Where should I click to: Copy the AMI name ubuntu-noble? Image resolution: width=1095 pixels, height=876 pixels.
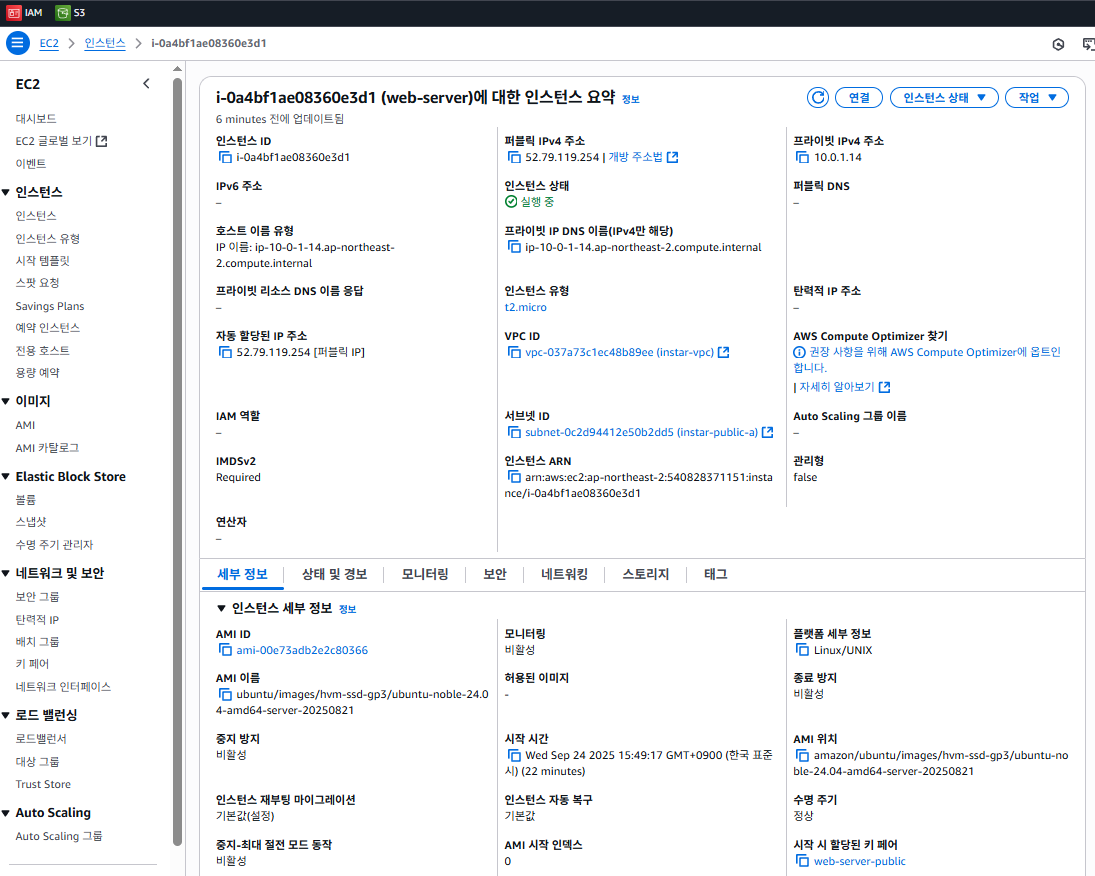coord(225,694)
